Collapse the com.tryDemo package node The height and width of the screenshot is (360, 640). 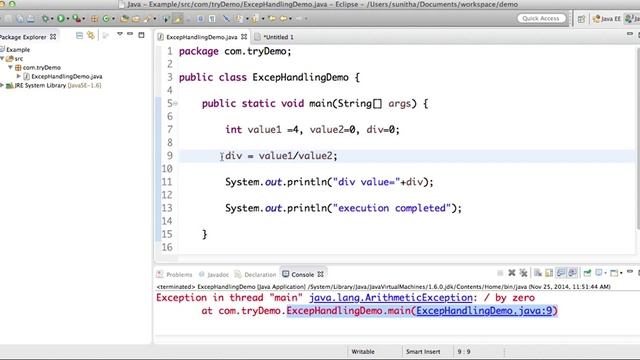pos(11,67)
